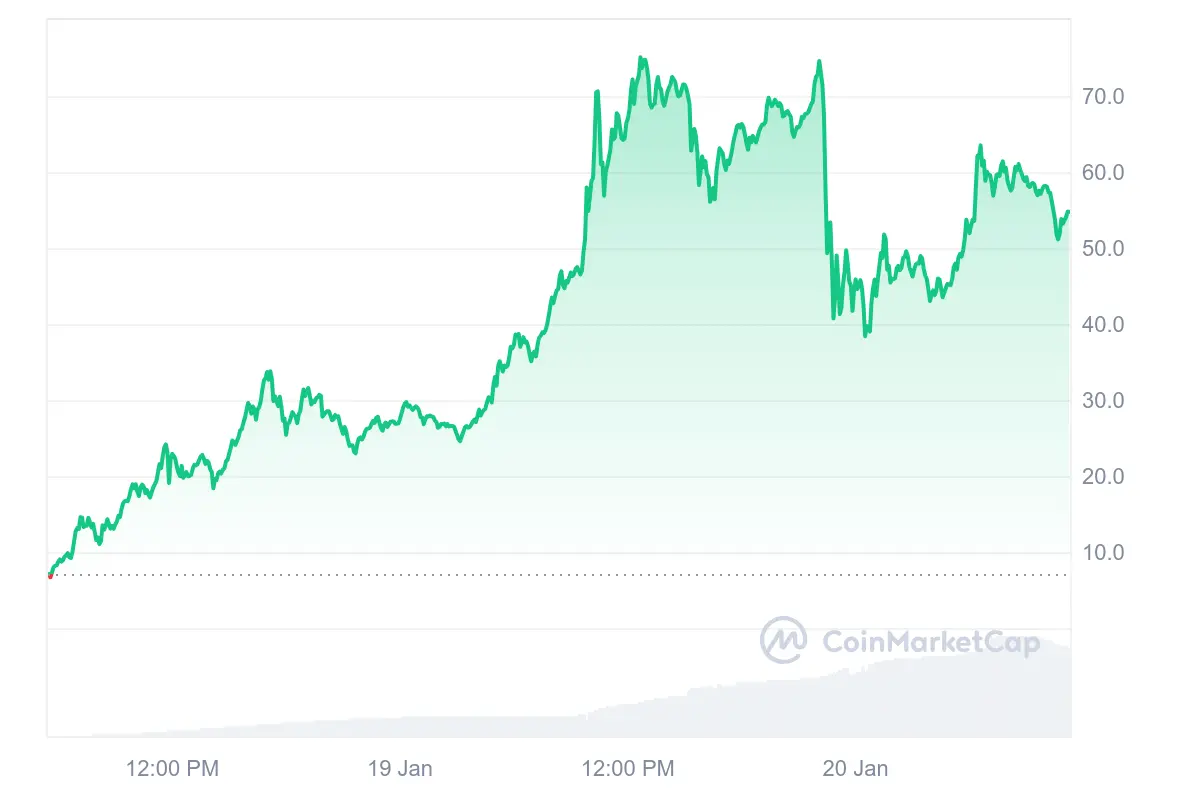Click the 60.0 price axis label
The image size is (1200, 800).
(1103, 173)
